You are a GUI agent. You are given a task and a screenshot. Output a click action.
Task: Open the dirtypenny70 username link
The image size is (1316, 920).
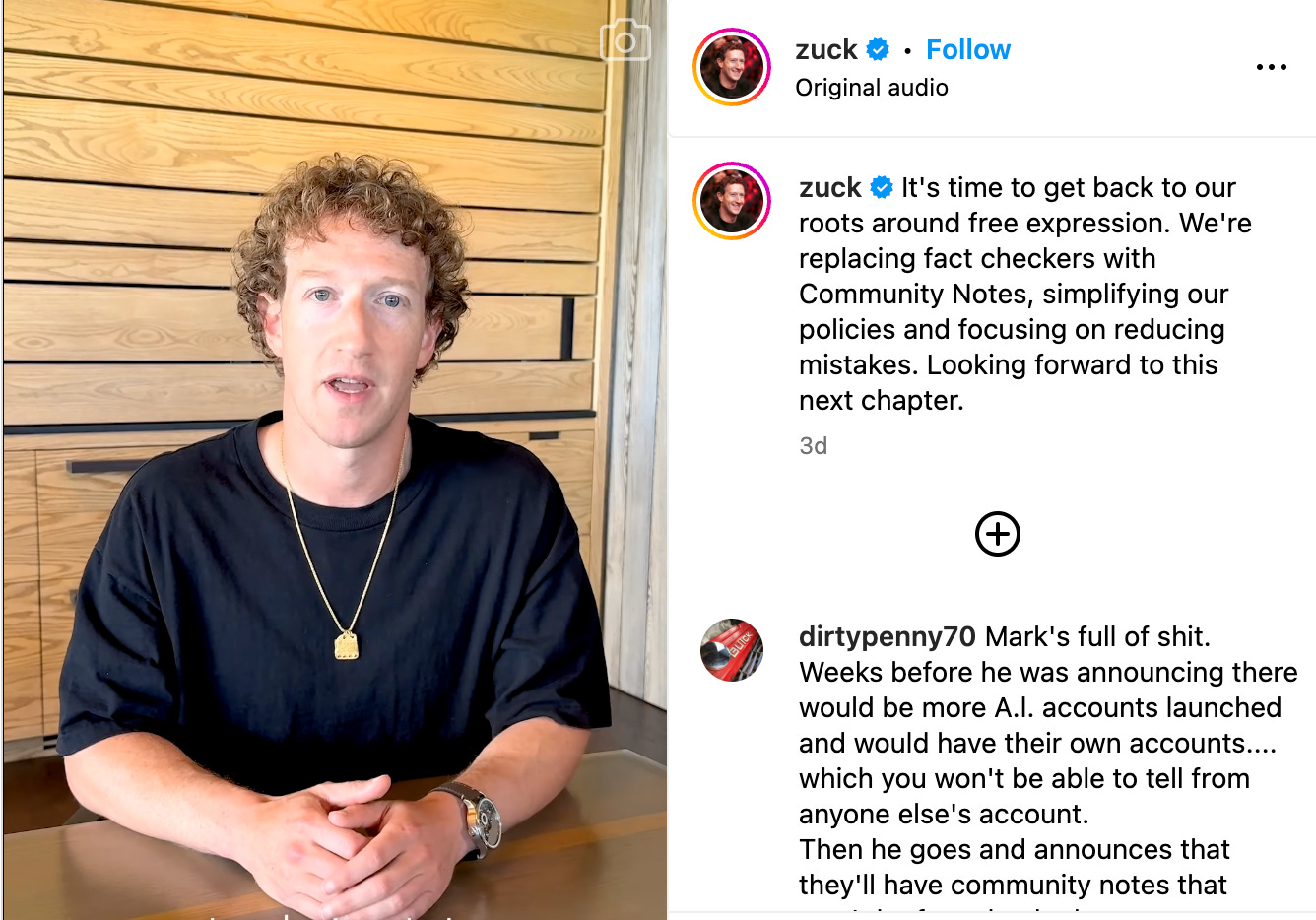click(x=887, y=637)
